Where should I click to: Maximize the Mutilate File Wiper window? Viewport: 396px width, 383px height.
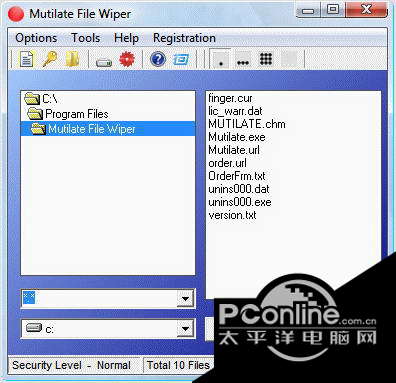333,10
